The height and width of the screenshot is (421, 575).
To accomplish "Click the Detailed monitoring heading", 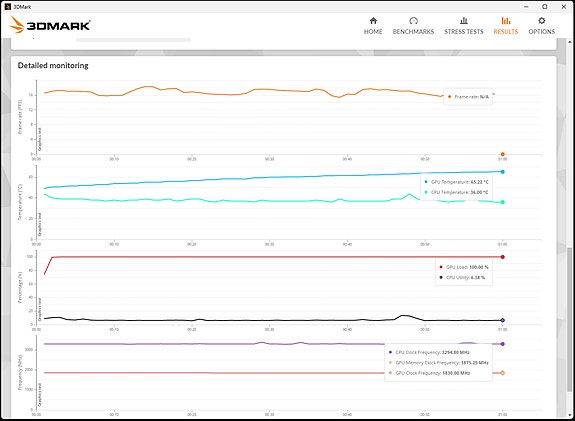I will [53, 66].
